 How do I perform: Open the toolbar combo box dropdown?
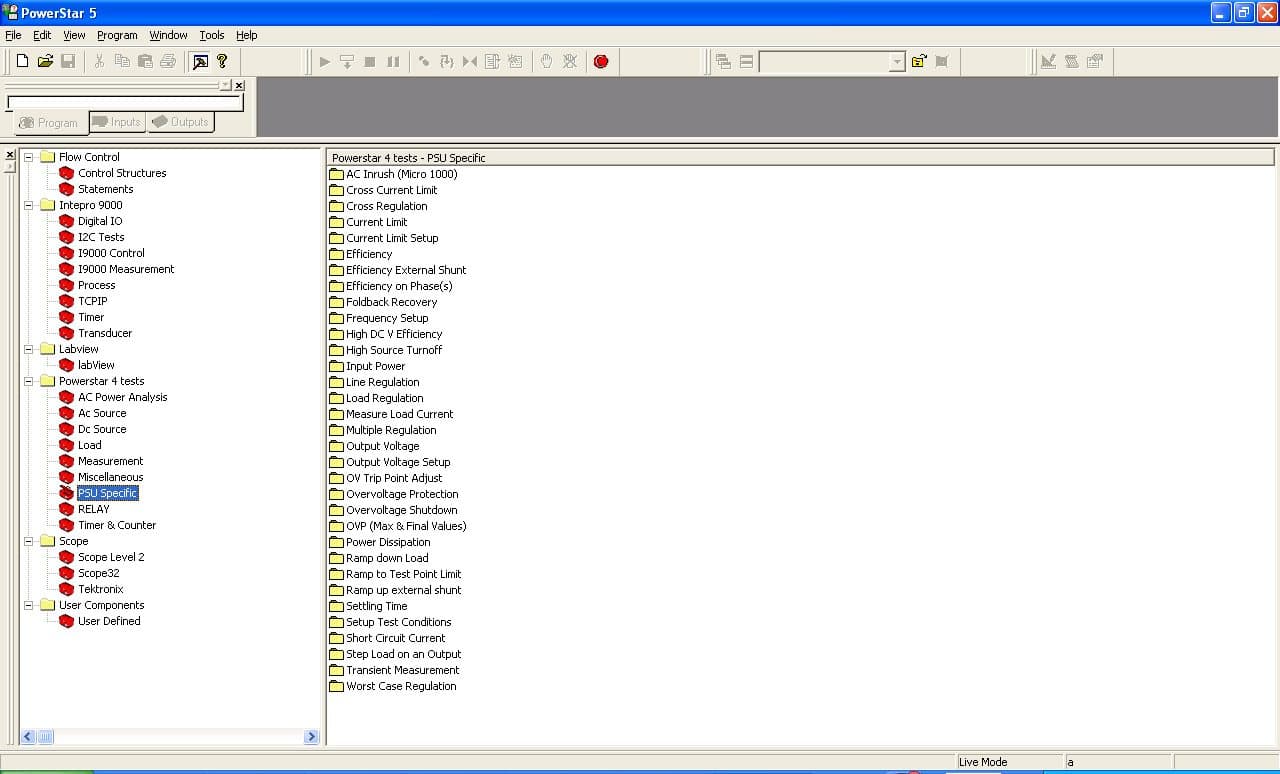(x=896, y=62)
